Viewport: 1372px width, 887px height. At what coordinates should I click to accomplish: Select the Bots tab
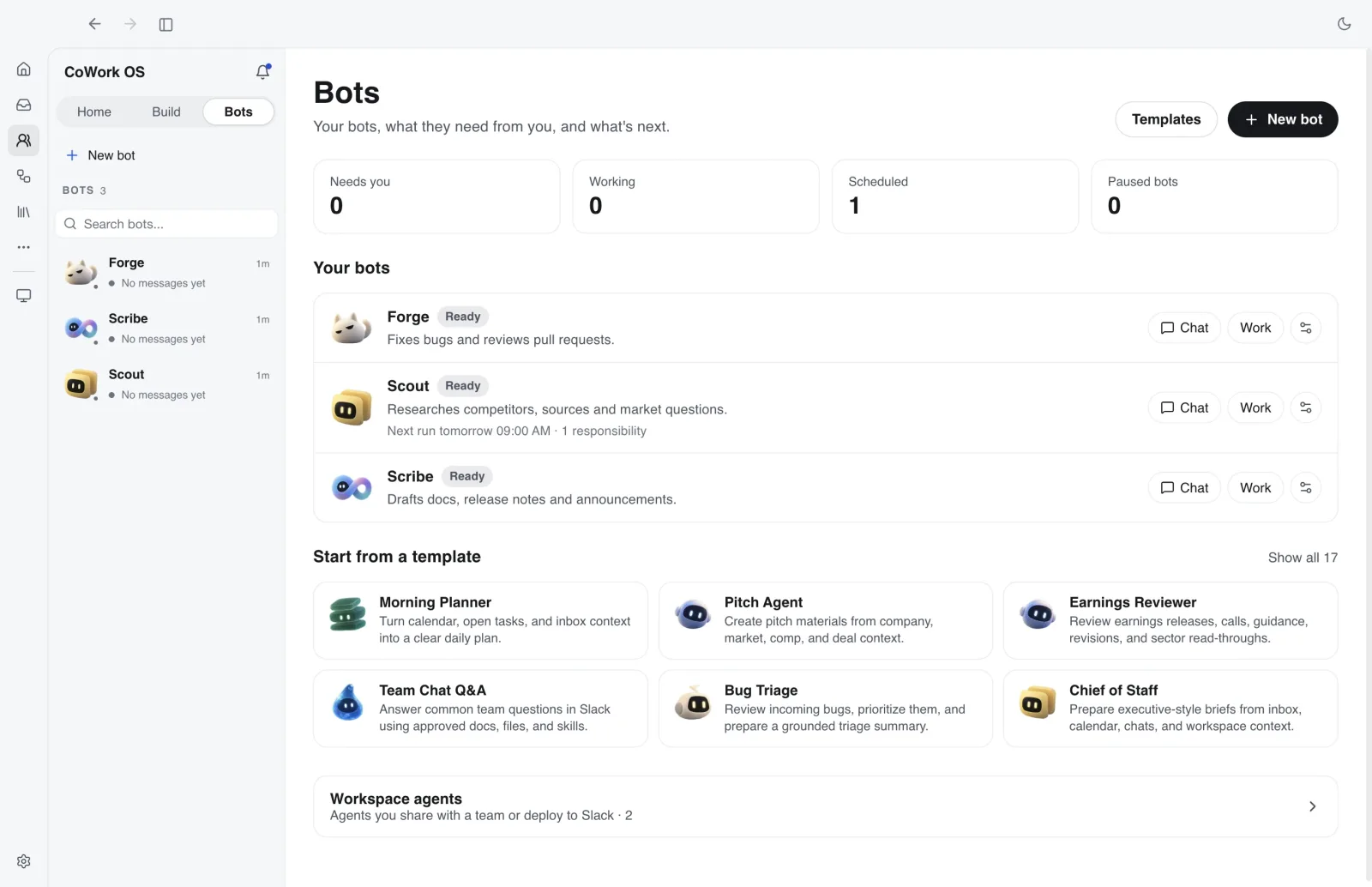click(238, 112)
